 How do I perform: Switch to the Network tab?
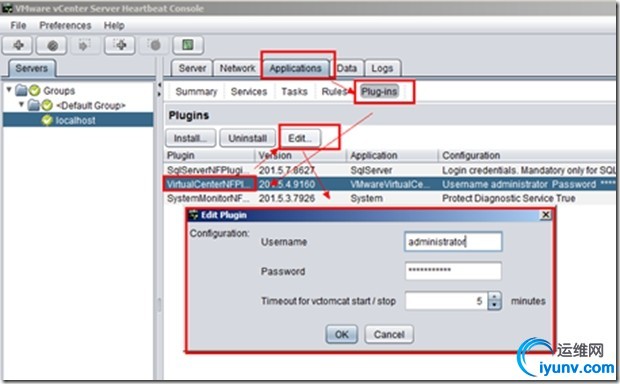click(x=238, y=68)
